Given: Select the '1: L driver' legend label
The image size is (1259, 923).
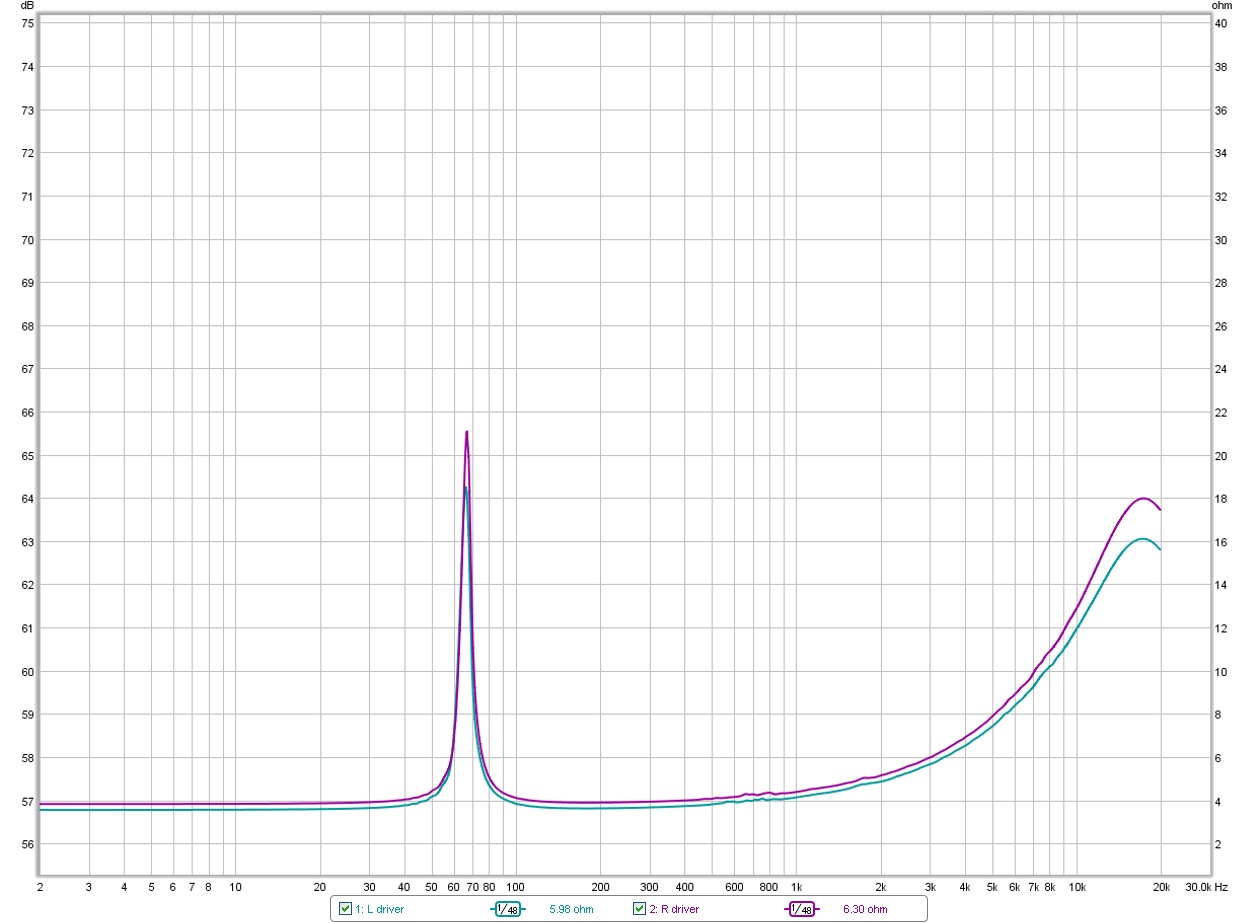Looking at the screenshot, I should click(380, 909).
